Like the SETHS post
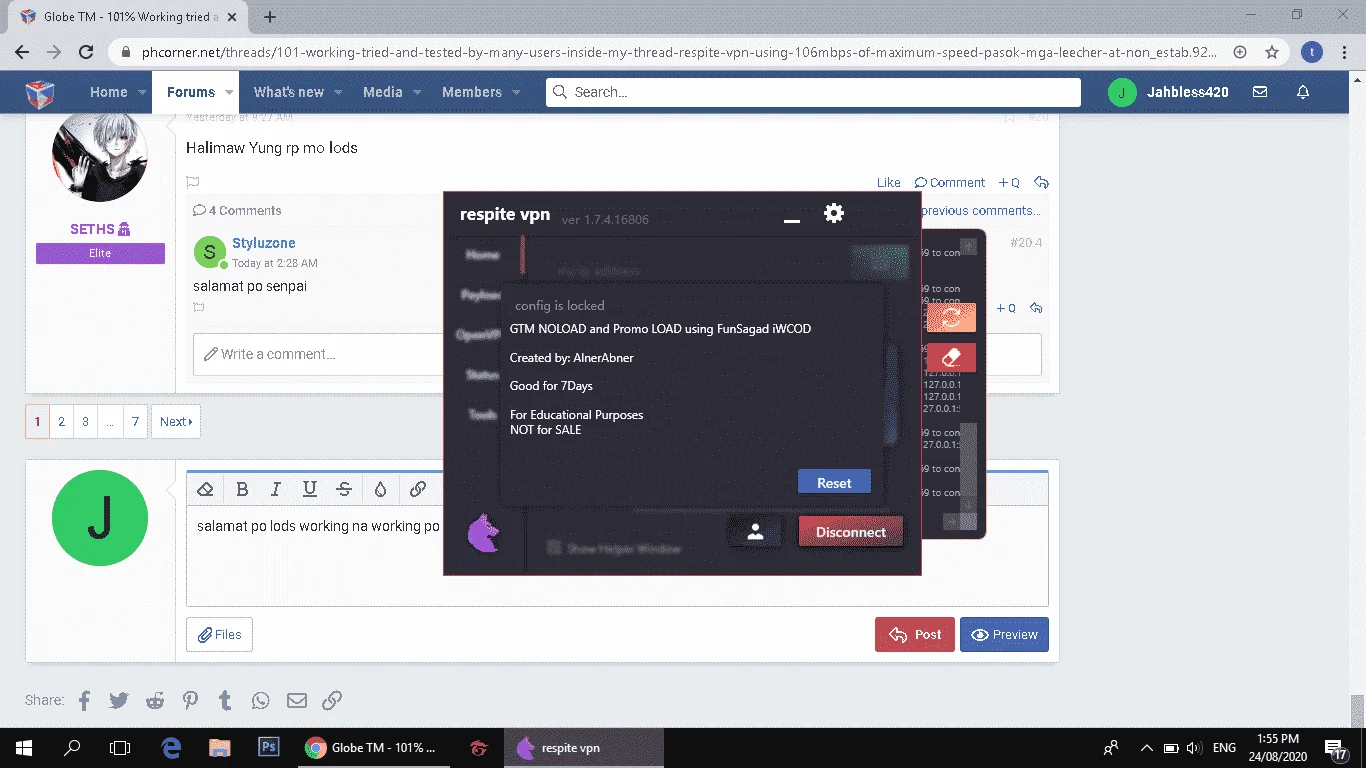 click(x=889, y=183)
